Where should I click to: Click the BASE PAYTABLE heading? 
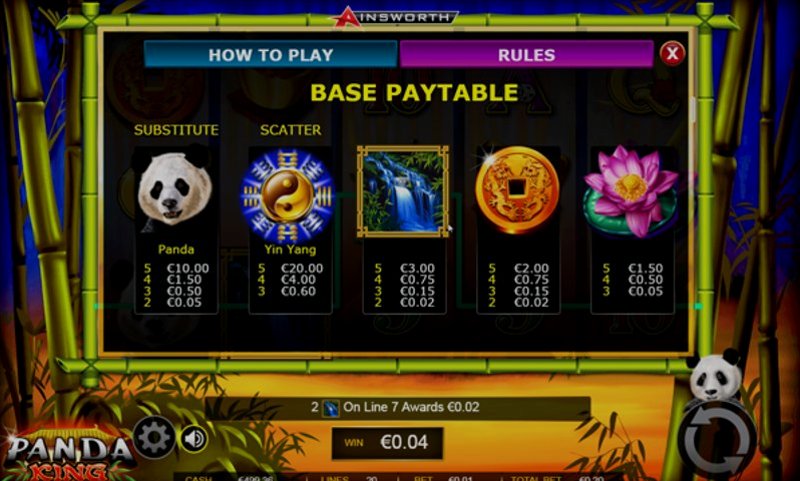(x=414, y=92)
